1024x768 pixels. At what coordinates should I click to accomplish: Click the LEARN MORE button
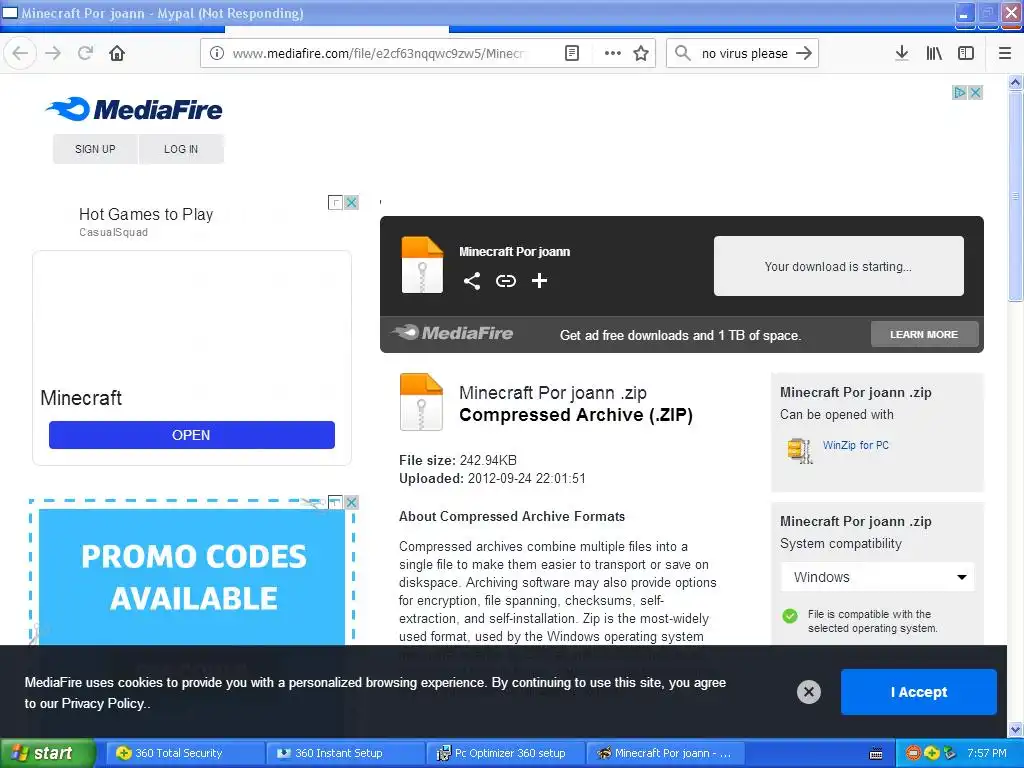coord(924,334)
